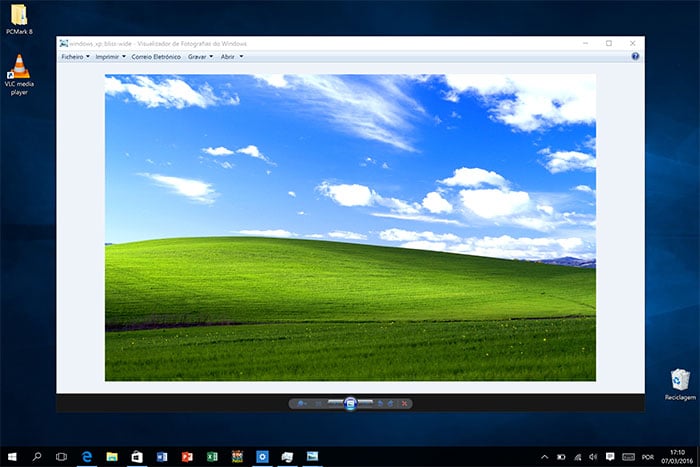This screenshot has width=700, height=467.
Task: Maximize the Photo Viewer window
Action: (609, 43)
